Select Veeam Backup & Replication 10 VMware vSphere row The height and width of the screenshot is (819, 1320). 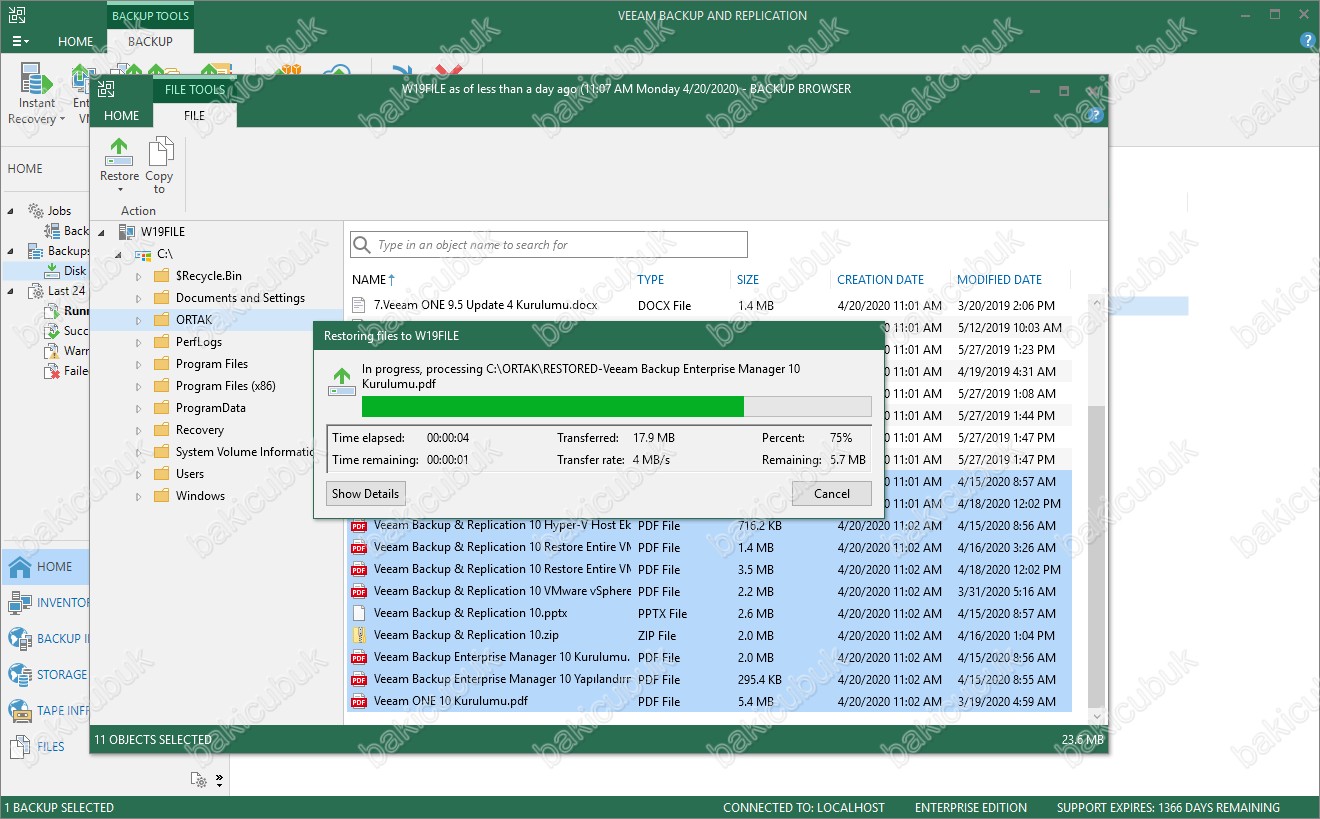pos(710,591)
